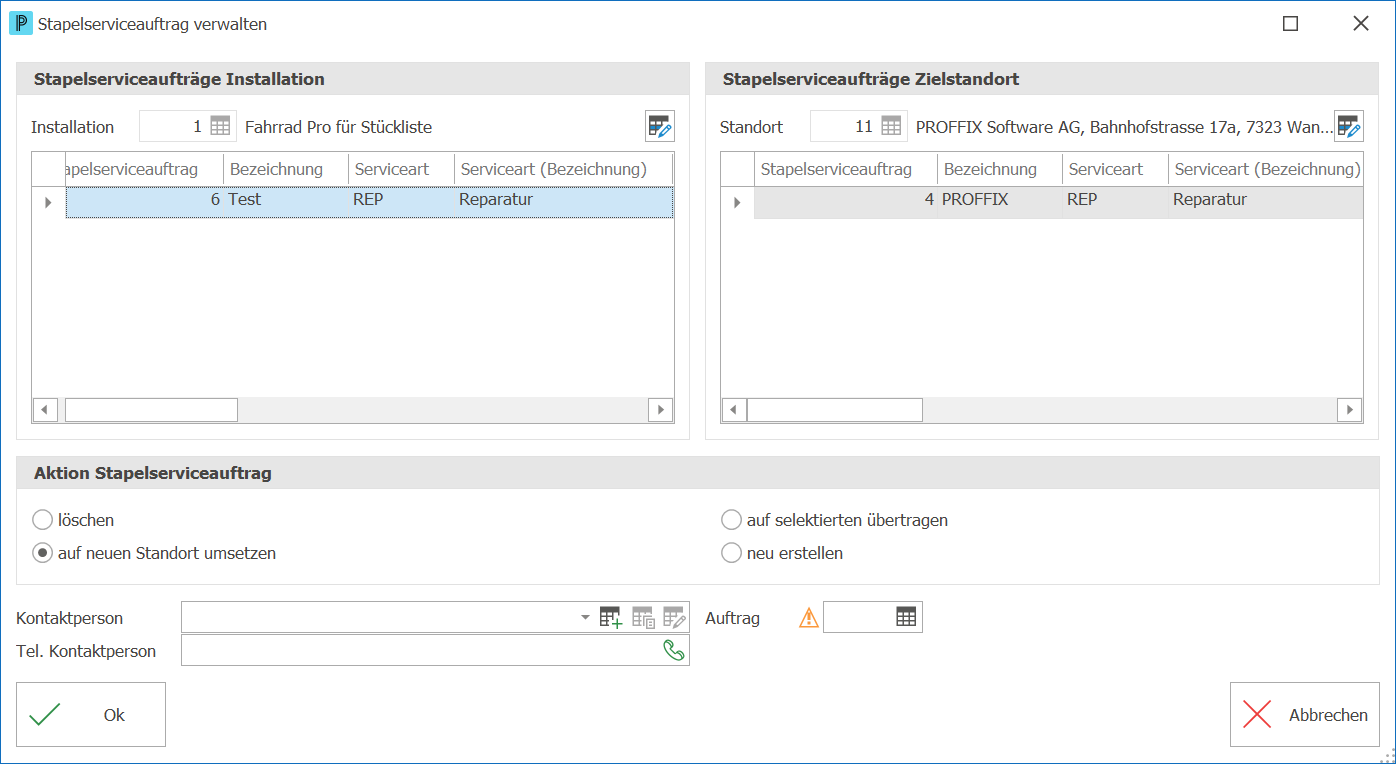Click the row indicator arrow of the Test row

pyautogui.click(x=49, y=201)
